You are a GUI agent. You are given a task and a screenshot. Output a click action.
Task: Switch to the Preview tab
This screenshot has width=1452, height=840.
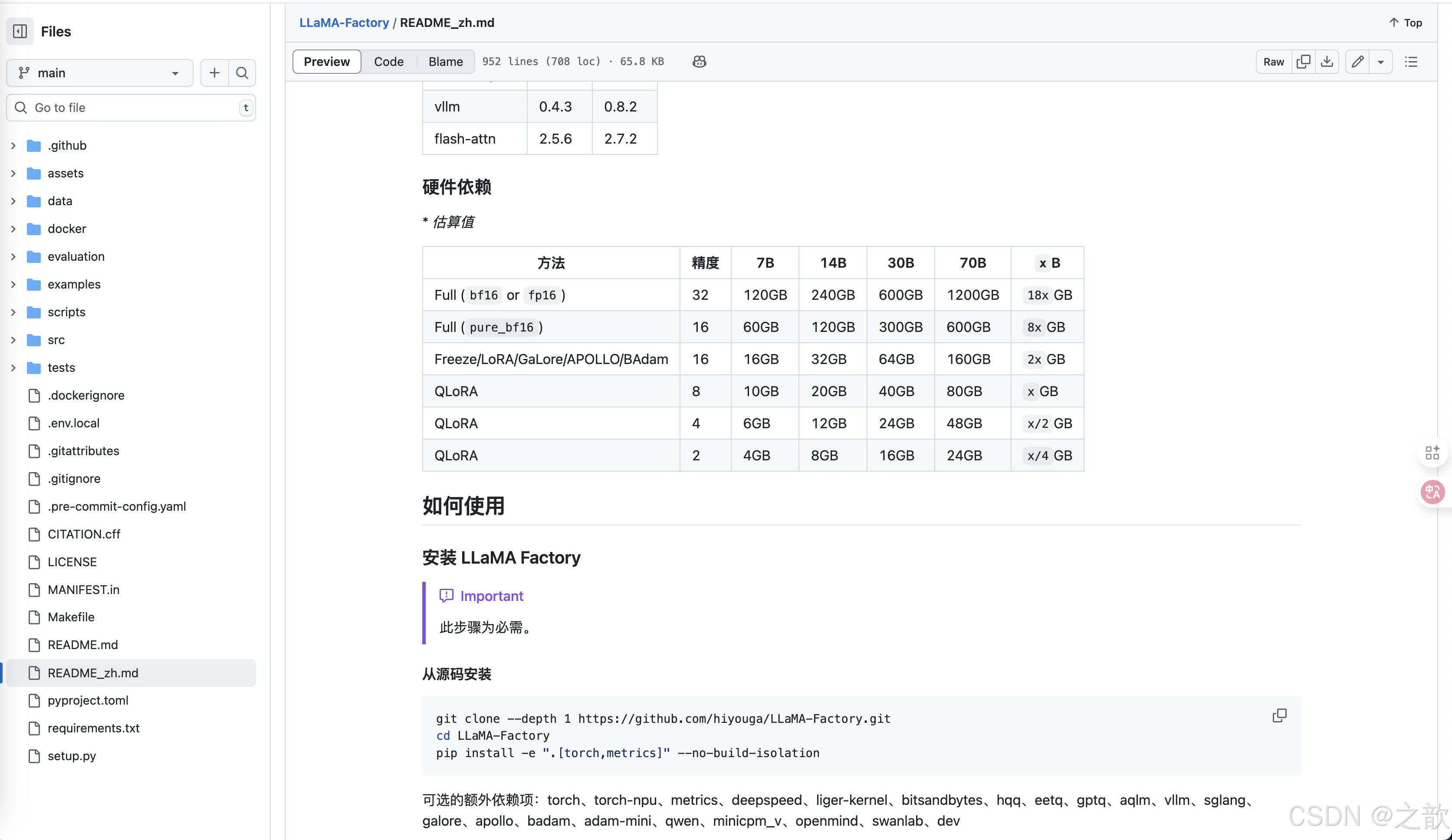tap(327, 62)
